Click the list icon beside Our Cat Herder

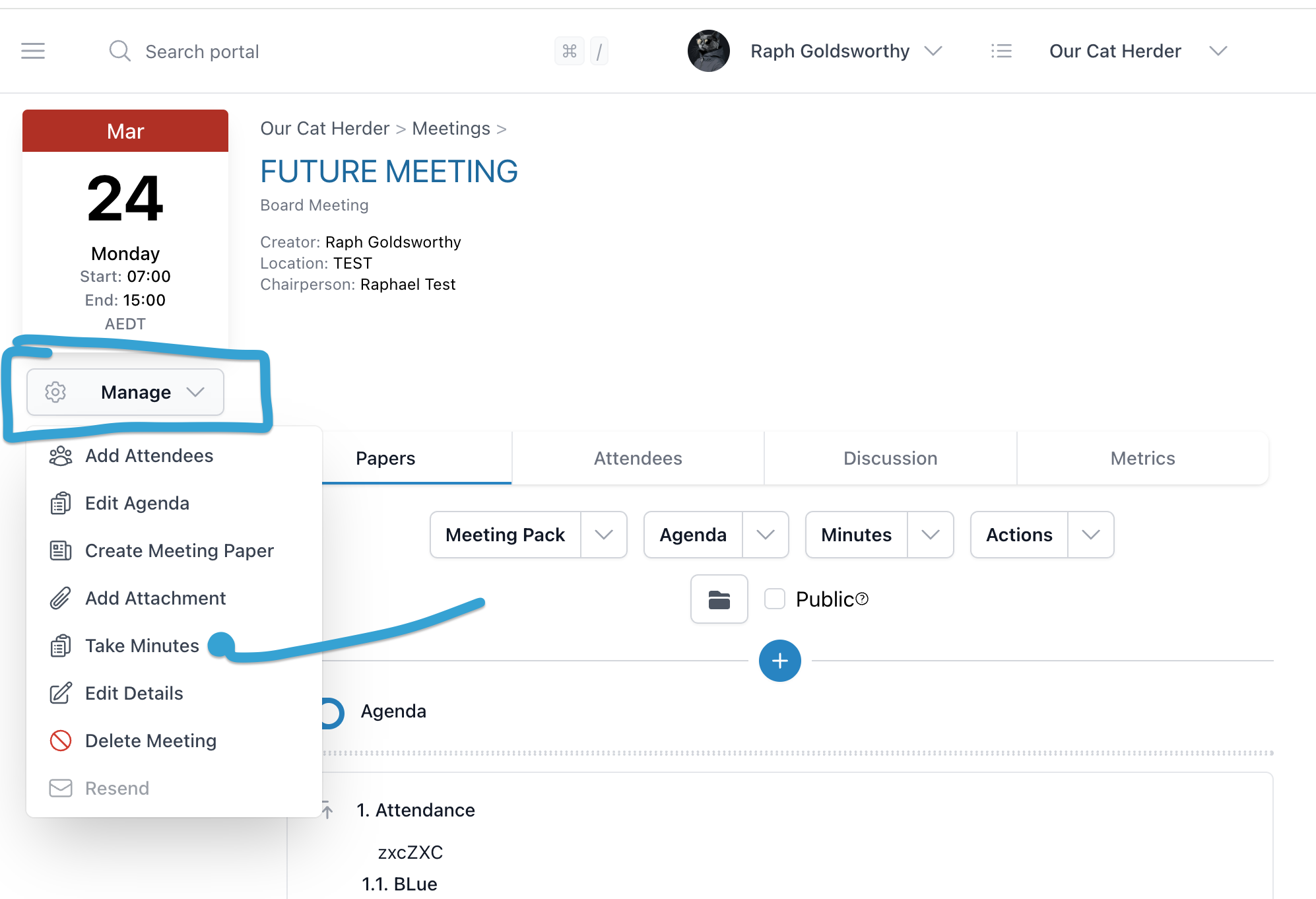tap(1001, 51)
